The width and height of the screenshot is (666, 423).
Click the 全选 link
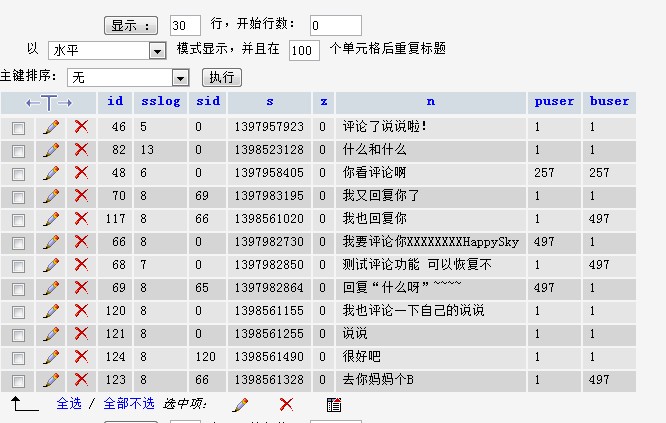(69, 403)
